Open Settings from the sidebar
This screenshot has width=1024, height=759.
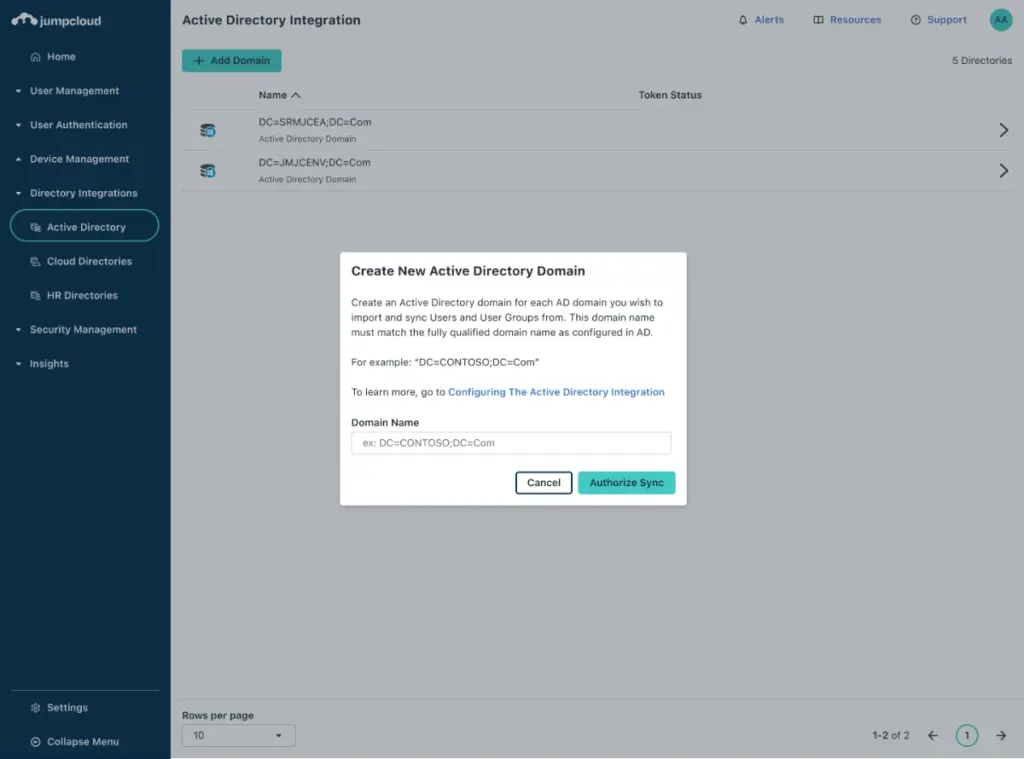point(67,707)
